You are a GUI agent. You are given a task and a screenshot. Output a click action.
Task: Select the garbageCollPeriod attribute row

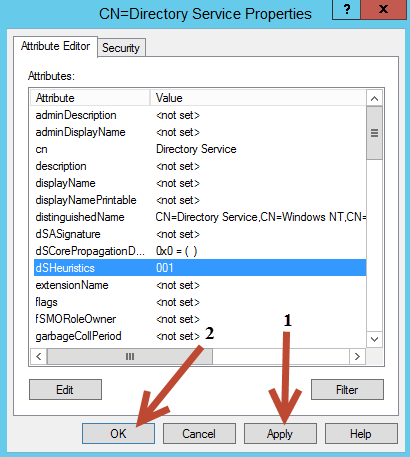(200, 336)
